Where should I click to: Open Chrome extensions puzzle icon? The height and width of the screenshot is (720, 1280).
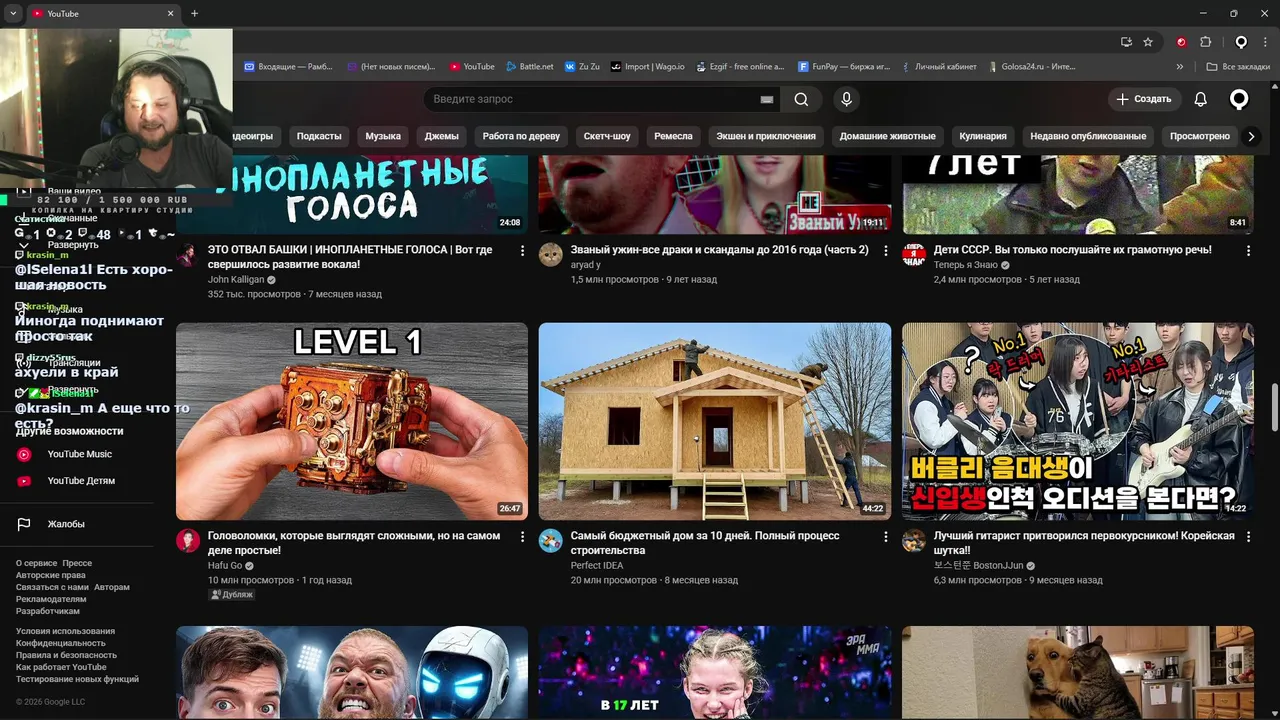(x=1205, y=42)
